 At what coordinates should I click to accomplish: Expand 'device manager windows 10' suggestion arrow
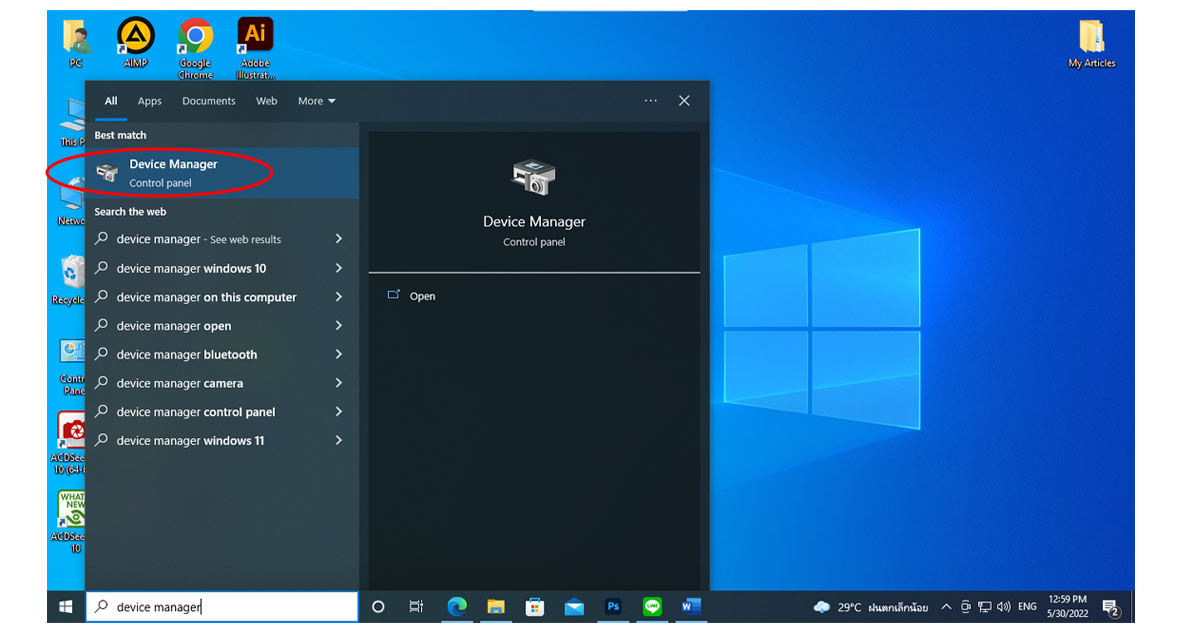[x=339, y=268]
